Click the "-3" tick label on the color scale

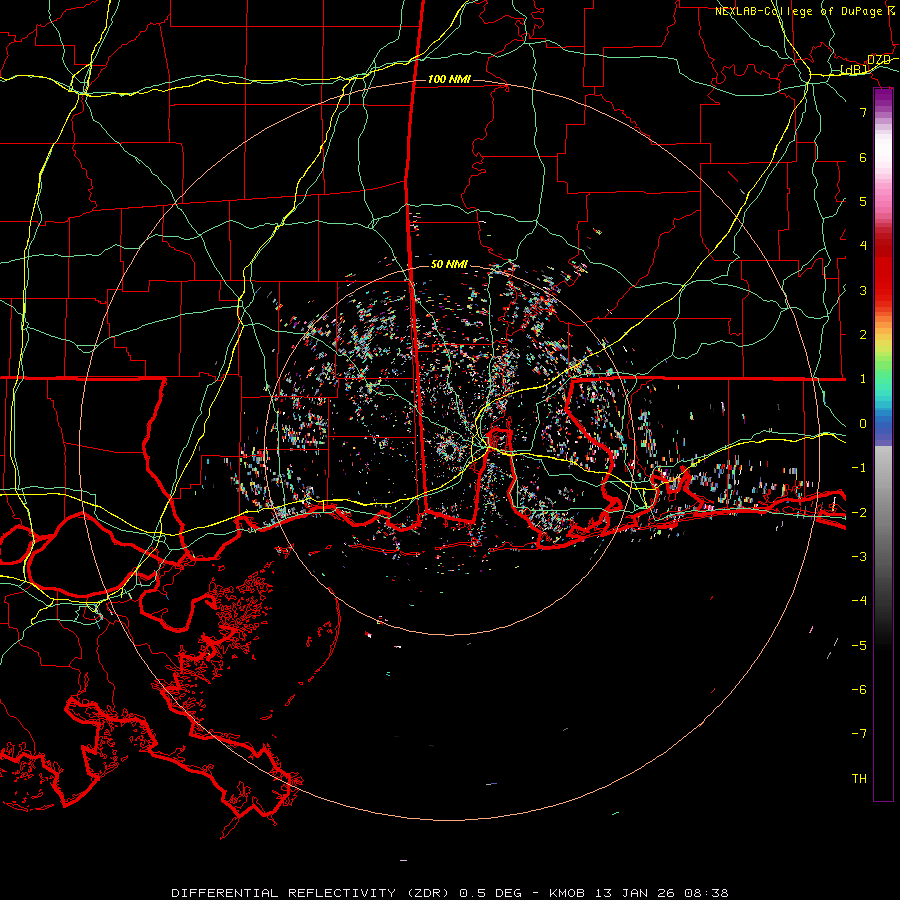[859, 556]
